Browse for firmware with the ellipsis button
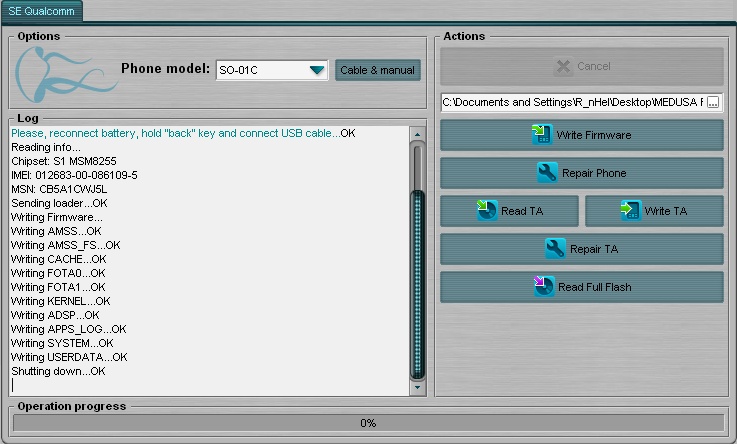The width and height of the screenshot is (737, 447). [713, 102]
